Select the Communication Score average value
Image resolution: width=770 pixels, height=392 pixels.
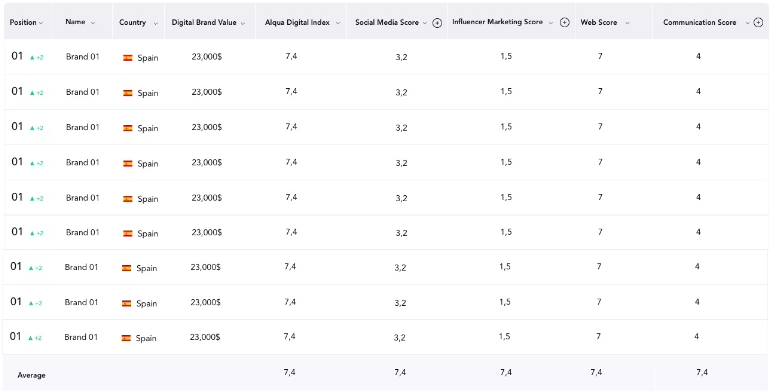(x=702, y=372)
